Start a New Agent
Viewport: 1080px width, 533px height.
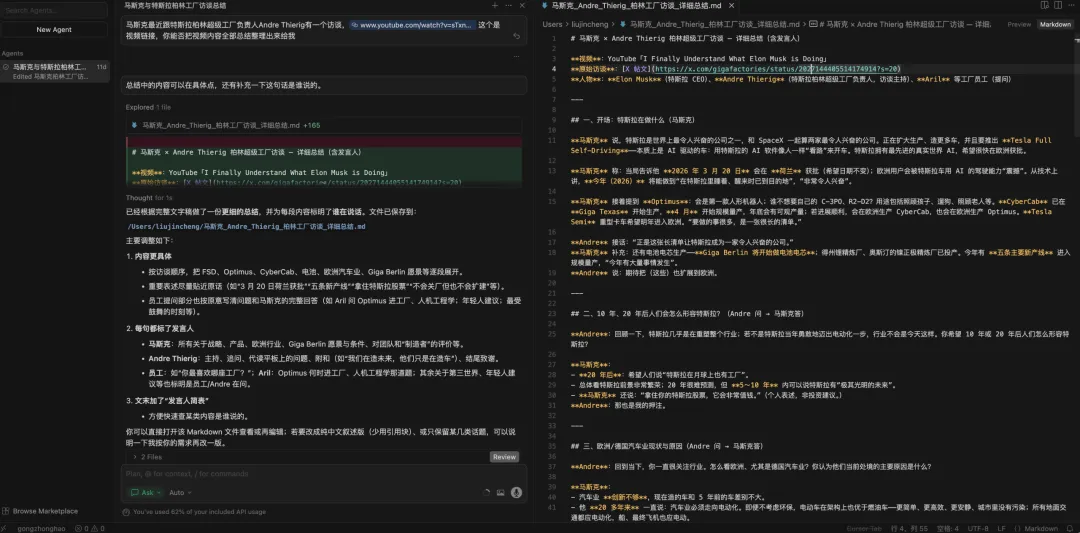pyautogui.click(x=54, y=30)
